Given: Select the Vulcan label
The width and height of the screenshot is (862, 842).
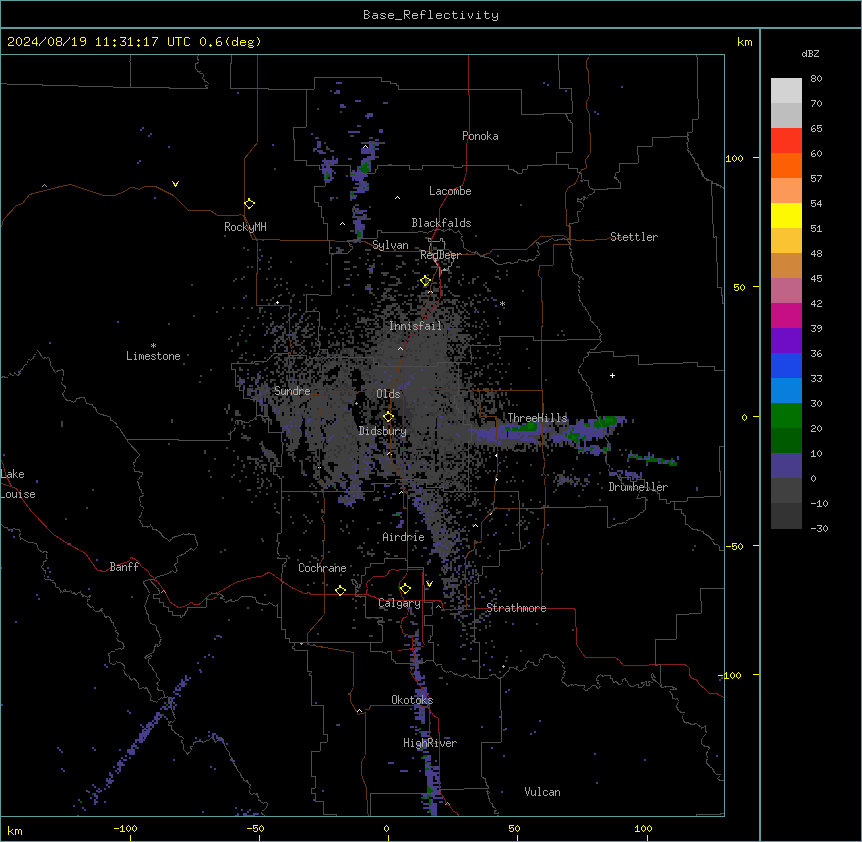Looking at the screenshot, I should [x=543, y=792].
